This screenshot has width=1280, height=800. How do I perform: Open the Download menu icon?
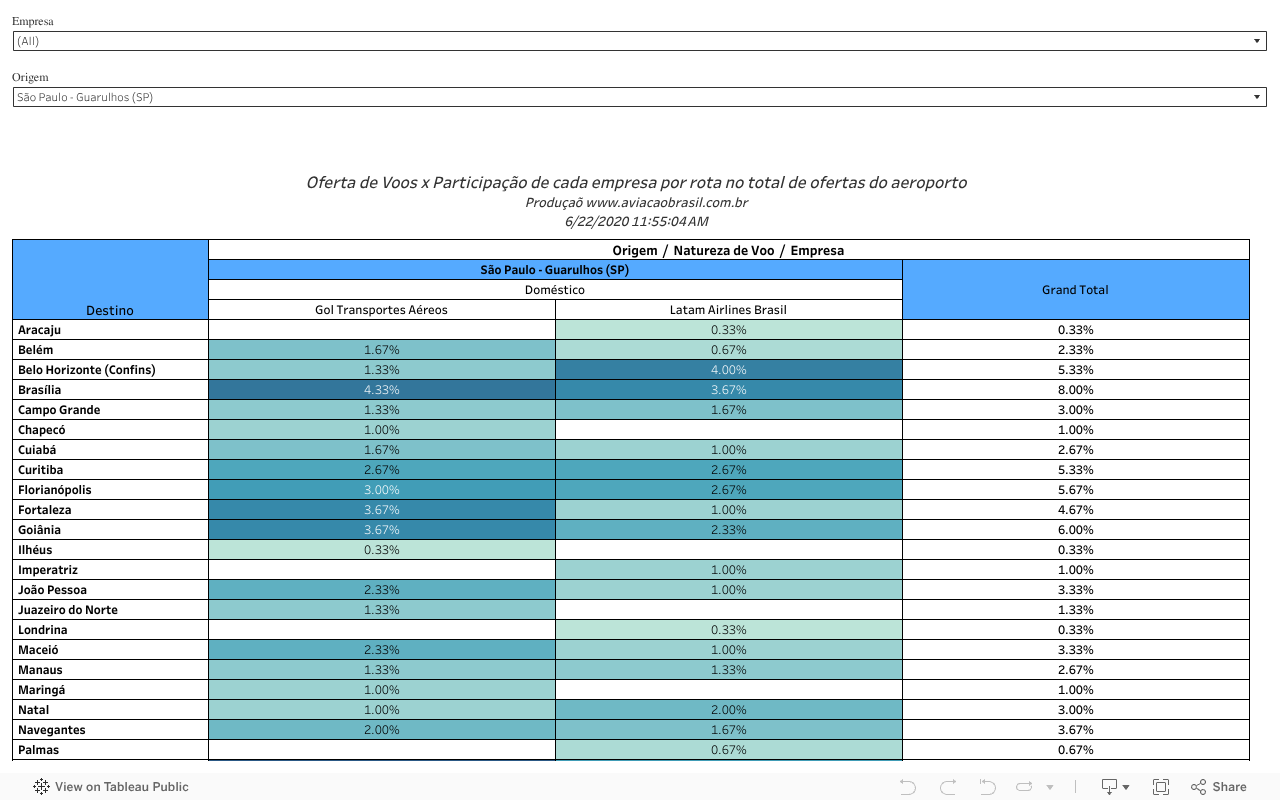[x=1114, y=787]
